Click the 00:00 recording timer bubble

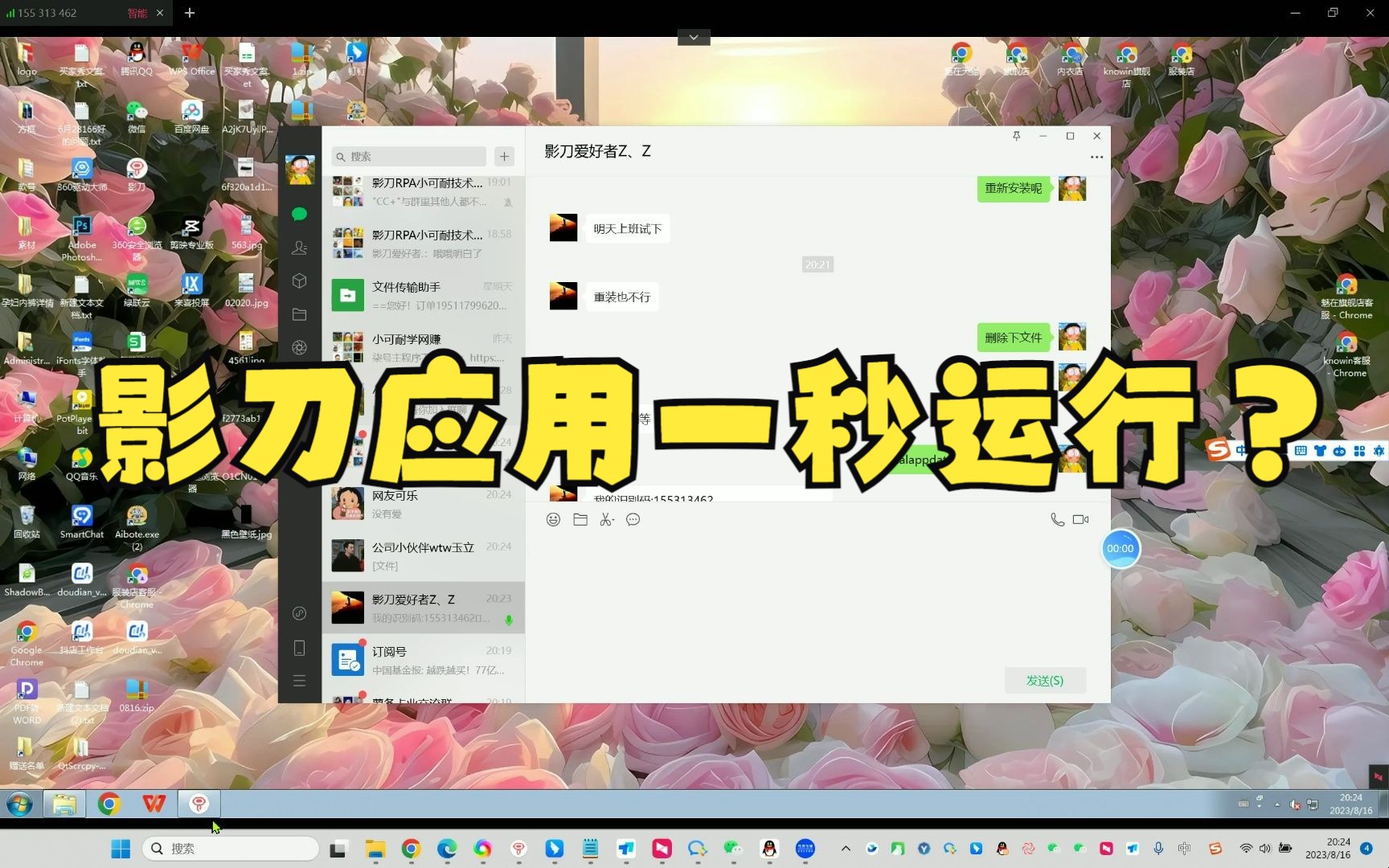coord(1120,548)
